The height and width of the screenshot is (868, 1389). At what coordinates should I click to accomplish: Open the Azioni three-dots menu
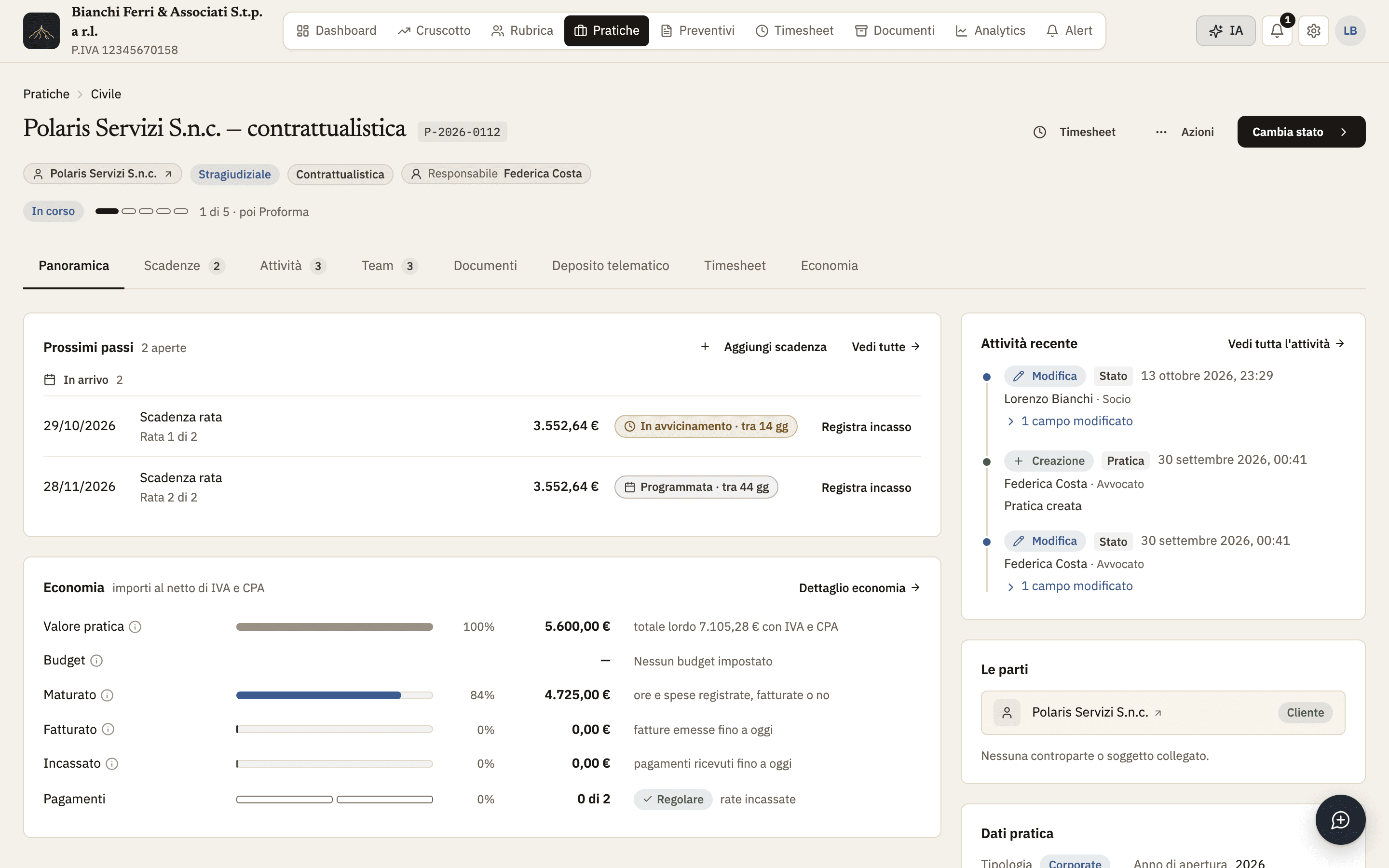tap(1184, 132)
